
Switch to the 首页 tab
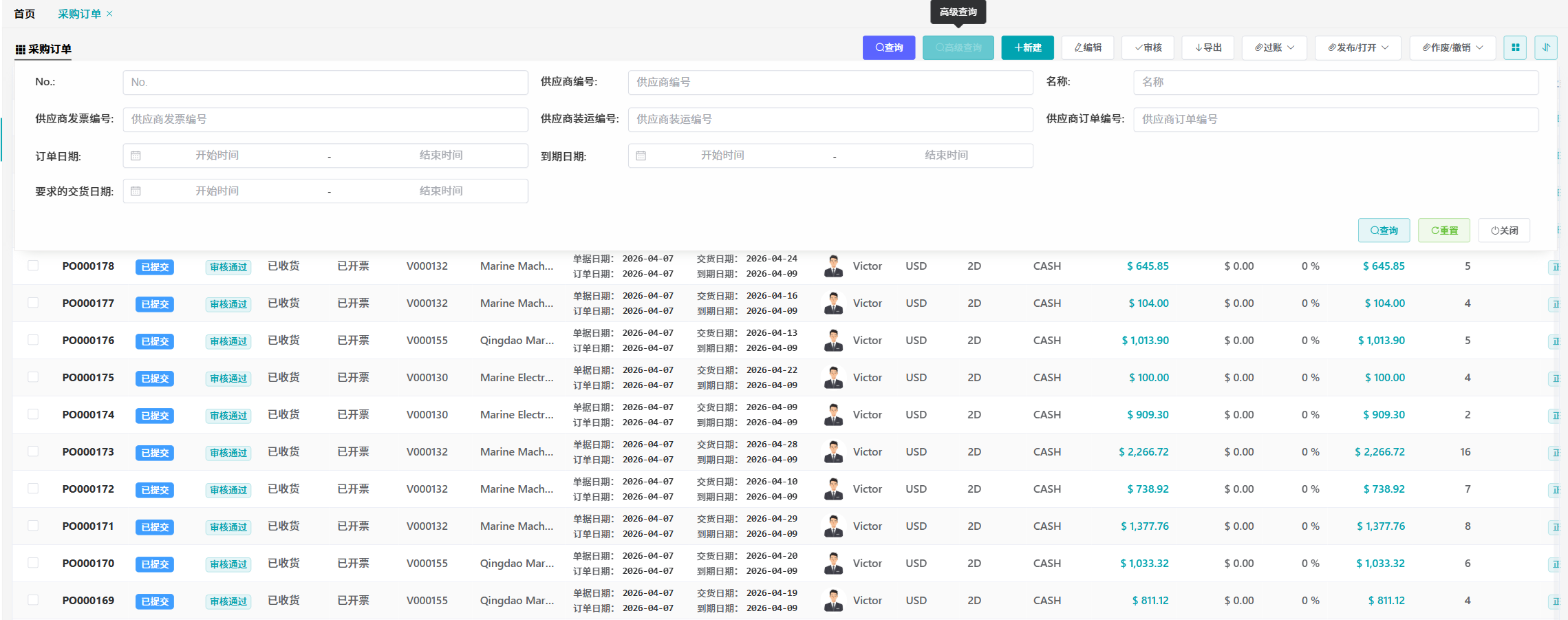click(x=25, y=14)
